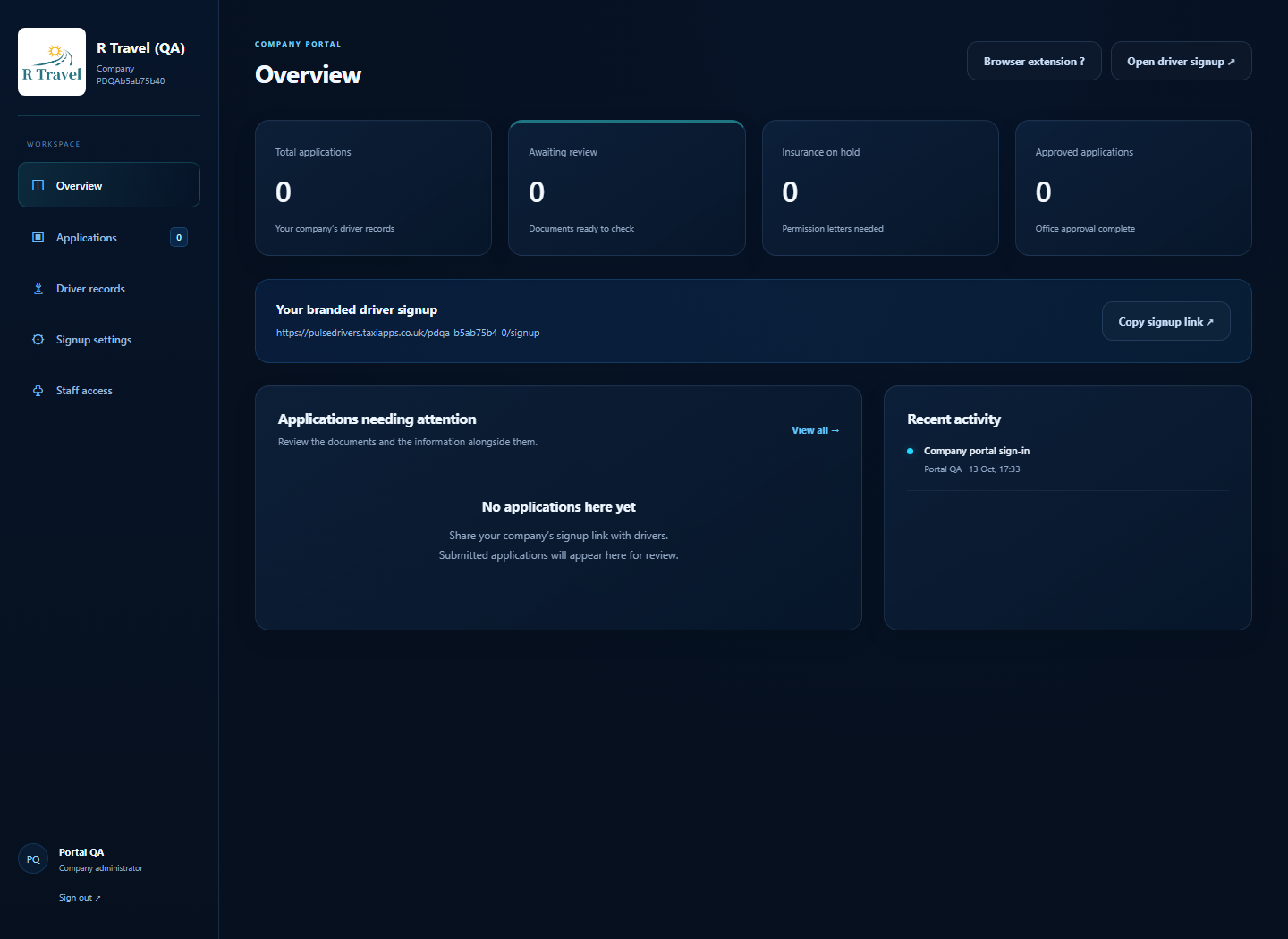Click the blue activity dot indicator
The width and height of the screenshot is (1288, 939).
pos(910,451)
